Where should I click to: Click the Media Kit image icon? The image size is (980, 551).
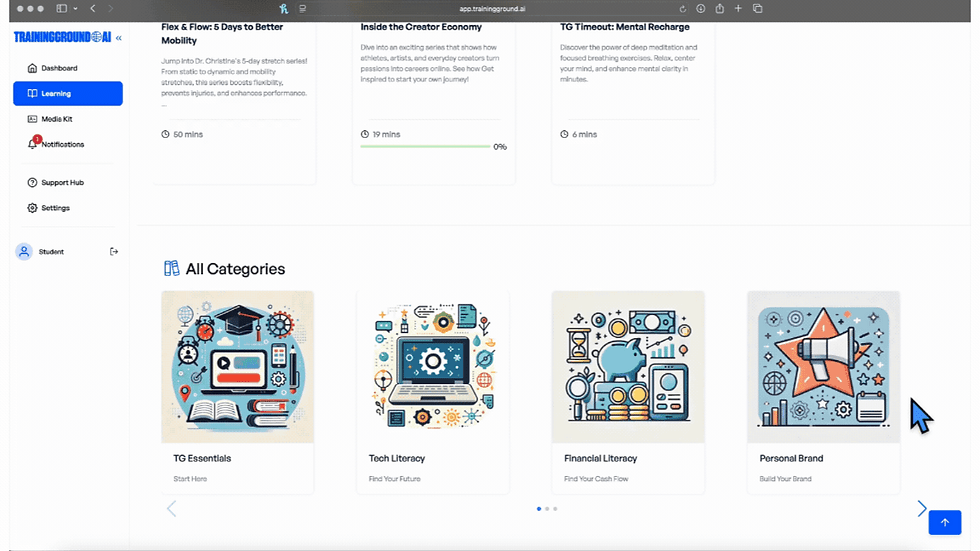32,119
